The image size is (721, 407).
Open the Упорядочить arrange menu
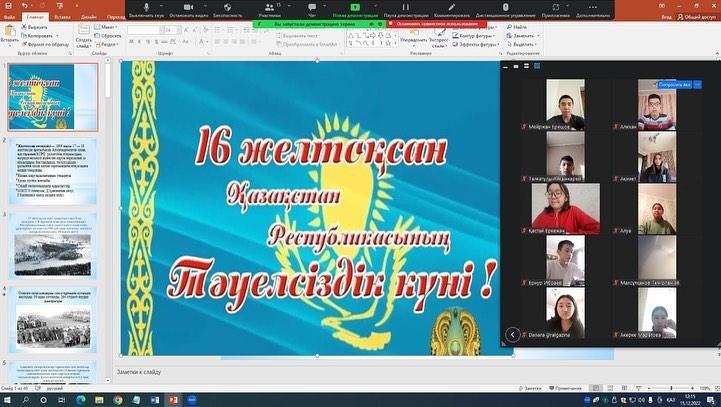pyautogui.click(x=414, y=36)
